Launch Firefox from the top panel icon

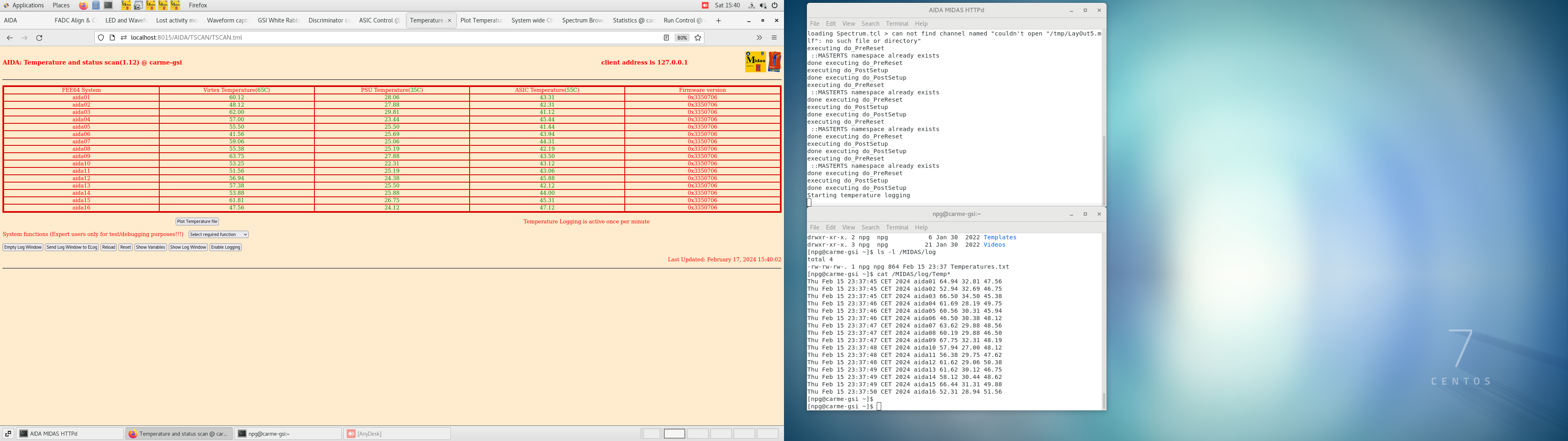pyautogui.click(x=84, y=5)
